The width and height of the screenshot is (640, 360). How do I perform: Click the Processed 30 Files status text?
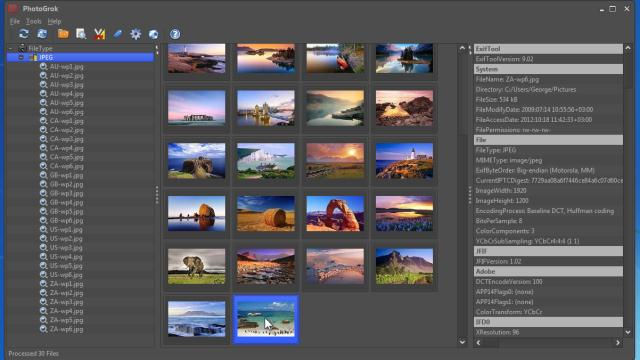(x=33, y=353)
